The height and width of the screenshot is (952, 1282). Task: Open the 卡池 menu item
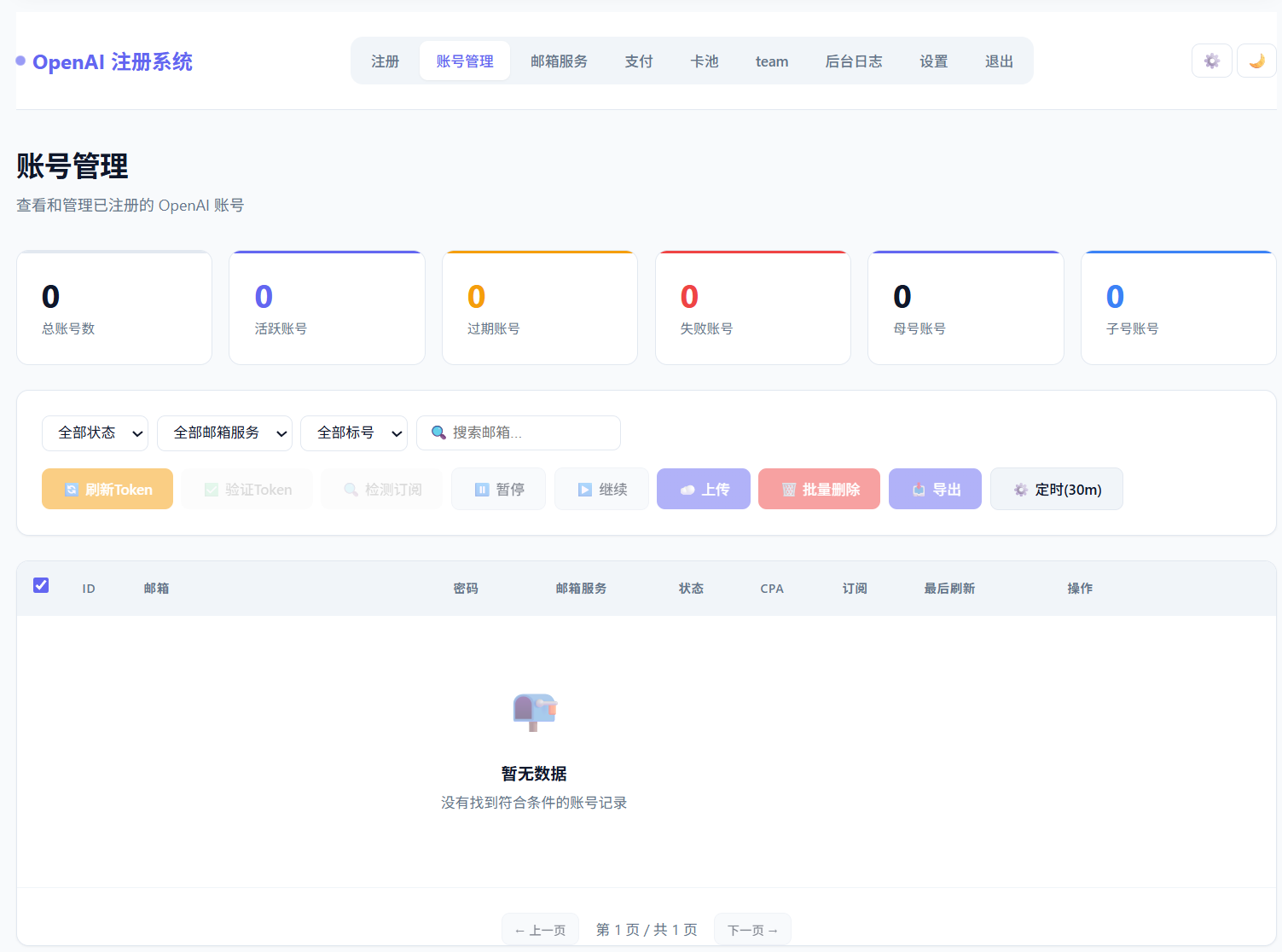[705, 61]
